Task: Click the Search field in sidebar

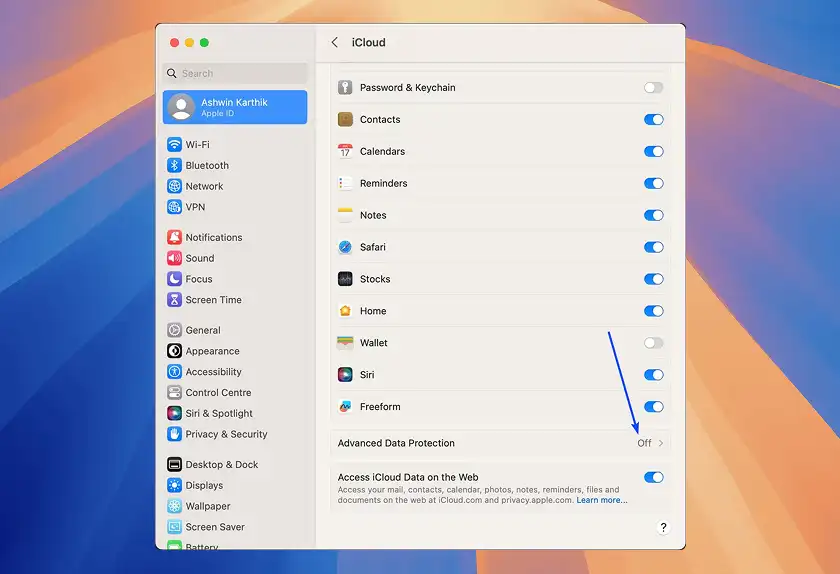Action: coord(235,73)
